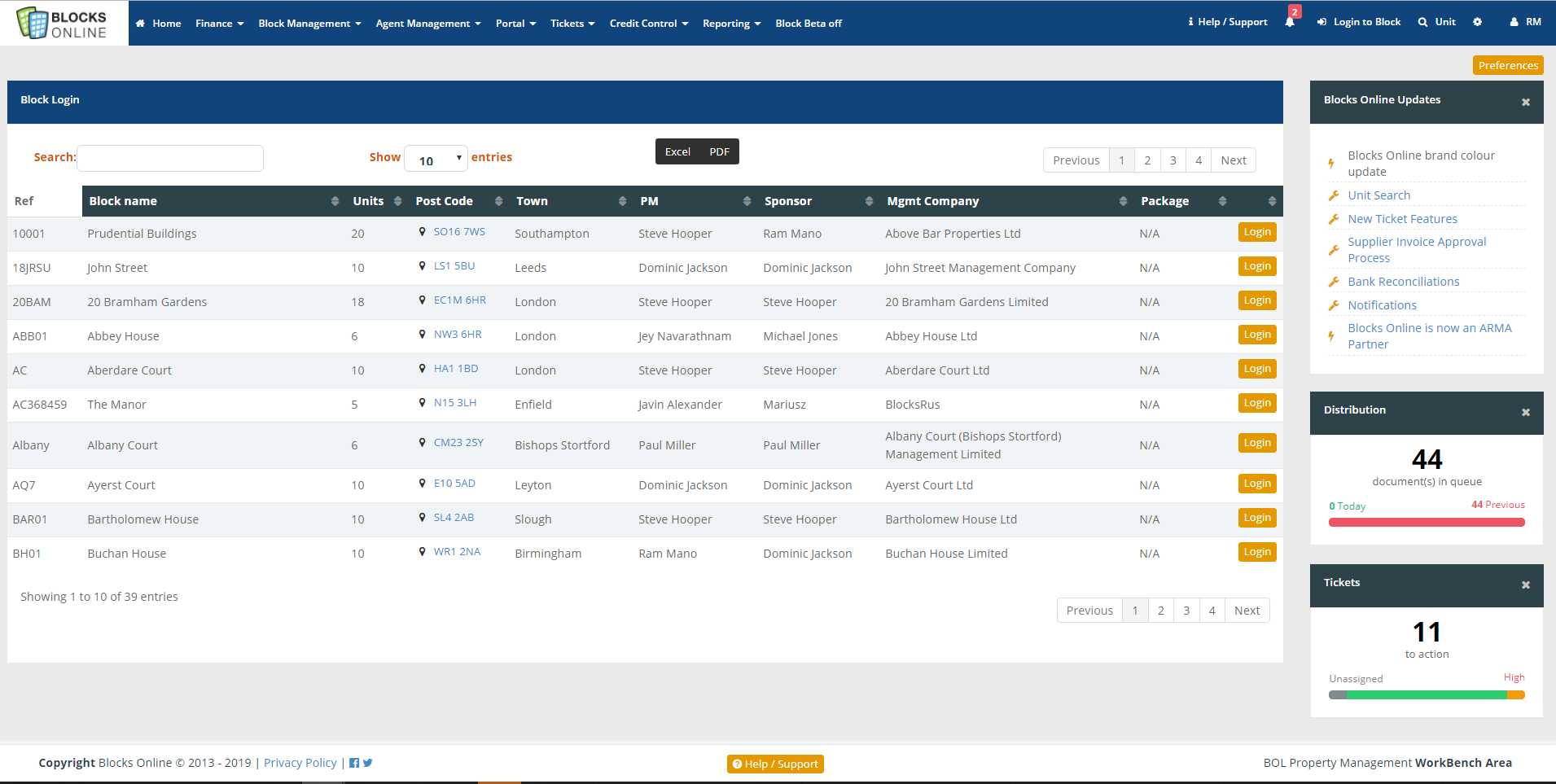Click Login to Block in the top bar
Screen dimensions: 1556x784
tap(1359, 22)
